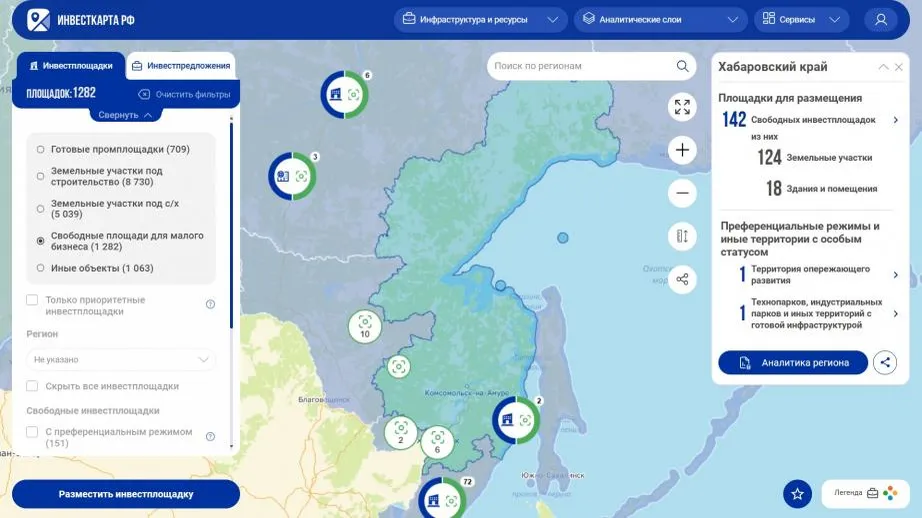Click the favorites star button
Image resolution: width=922 pixels, height=518 pixels.
797,493
